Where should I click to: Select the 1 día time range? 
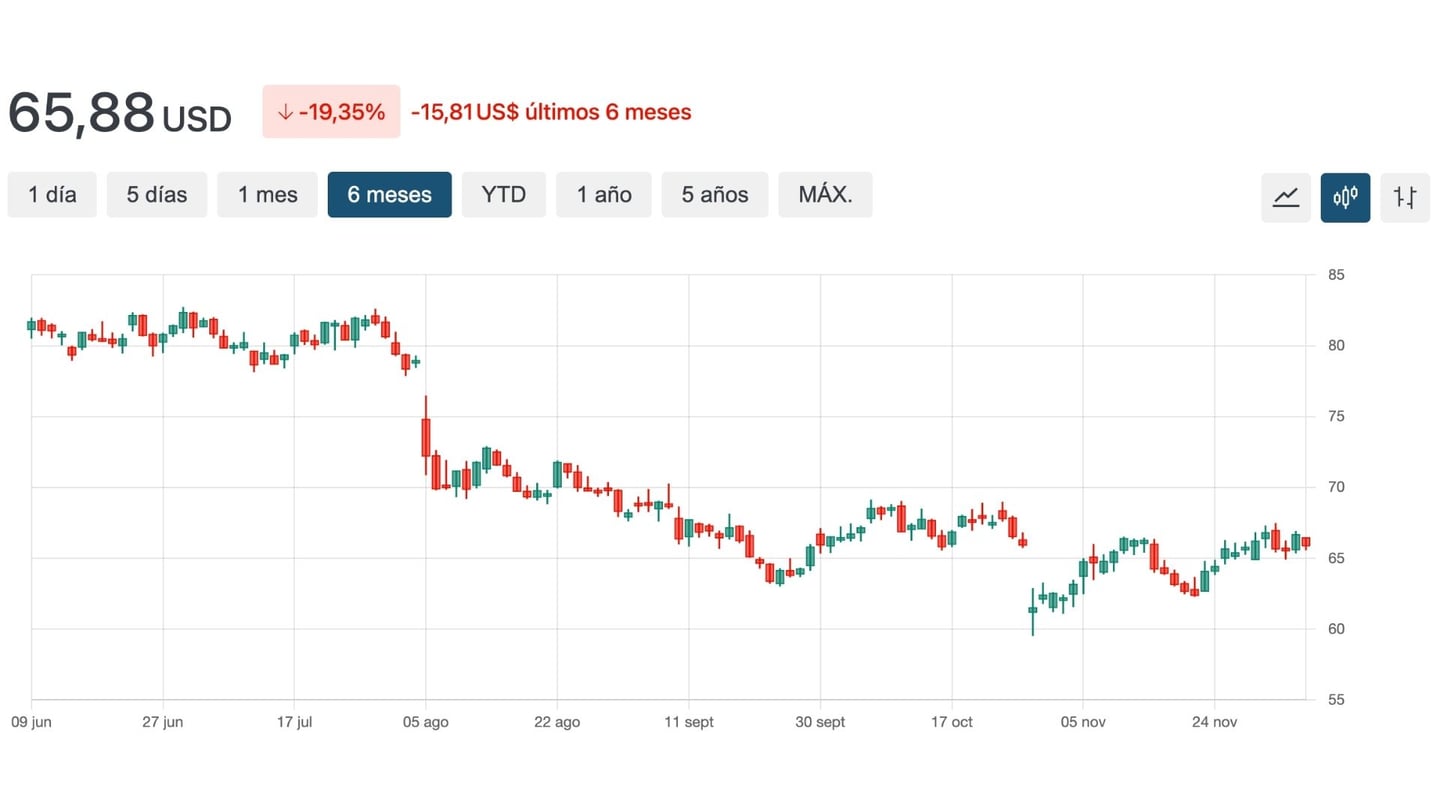(52, 194)
